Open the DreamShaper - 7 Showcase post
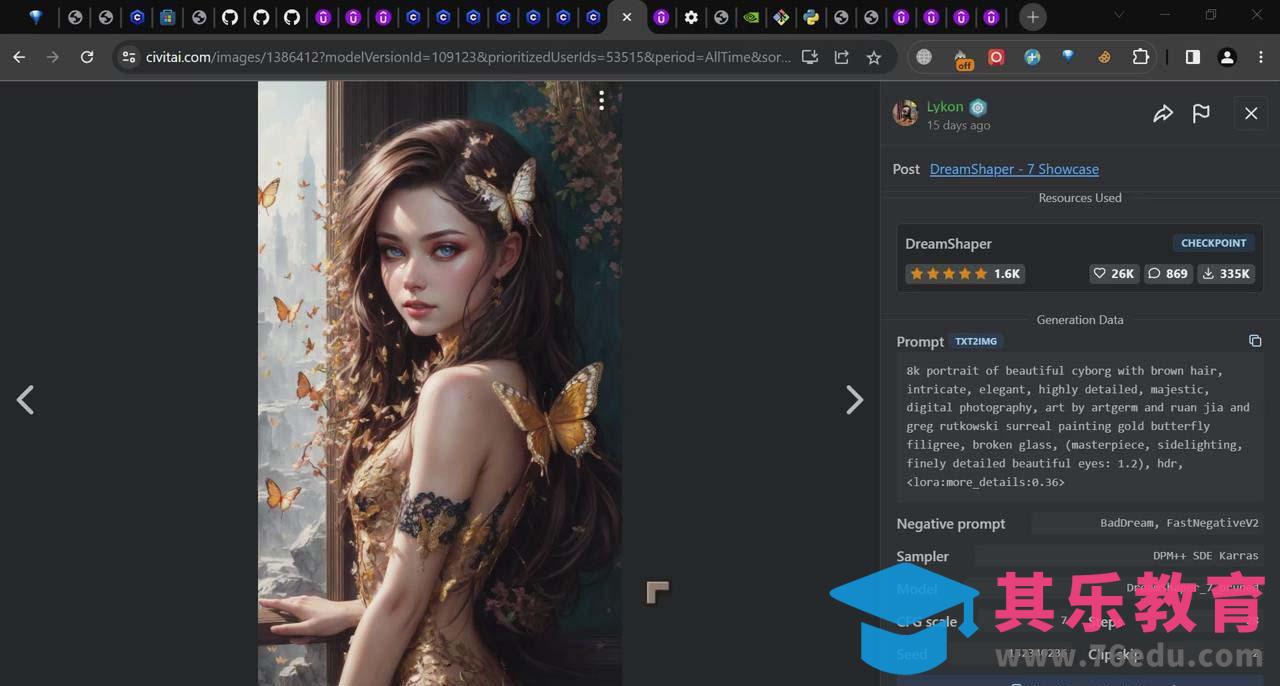The height and width of the screenshot is (686, 1280). click(x=1014, y=169)
